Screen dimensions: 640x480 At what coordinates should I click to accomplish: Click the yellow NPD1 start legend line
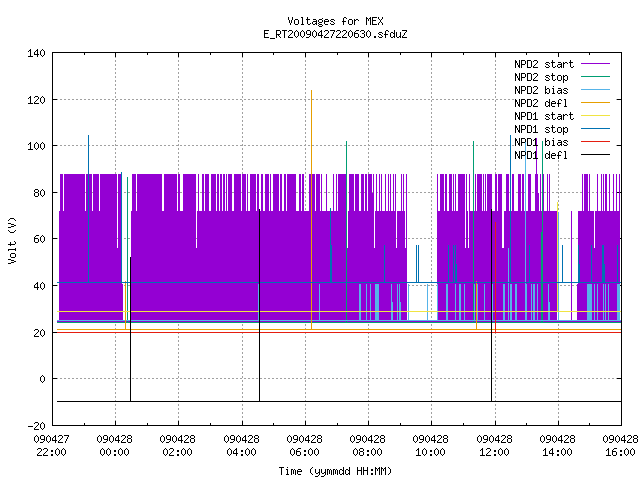click(x=595, y=116)
